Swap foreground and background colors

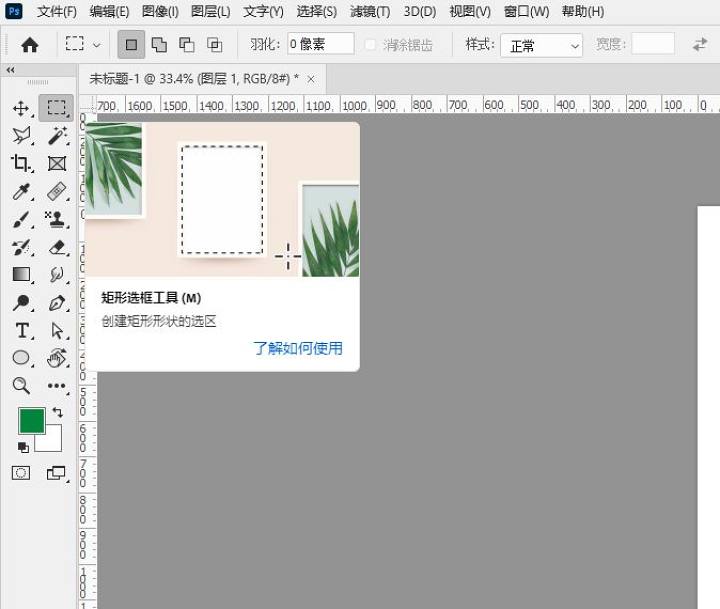point(58,412)
